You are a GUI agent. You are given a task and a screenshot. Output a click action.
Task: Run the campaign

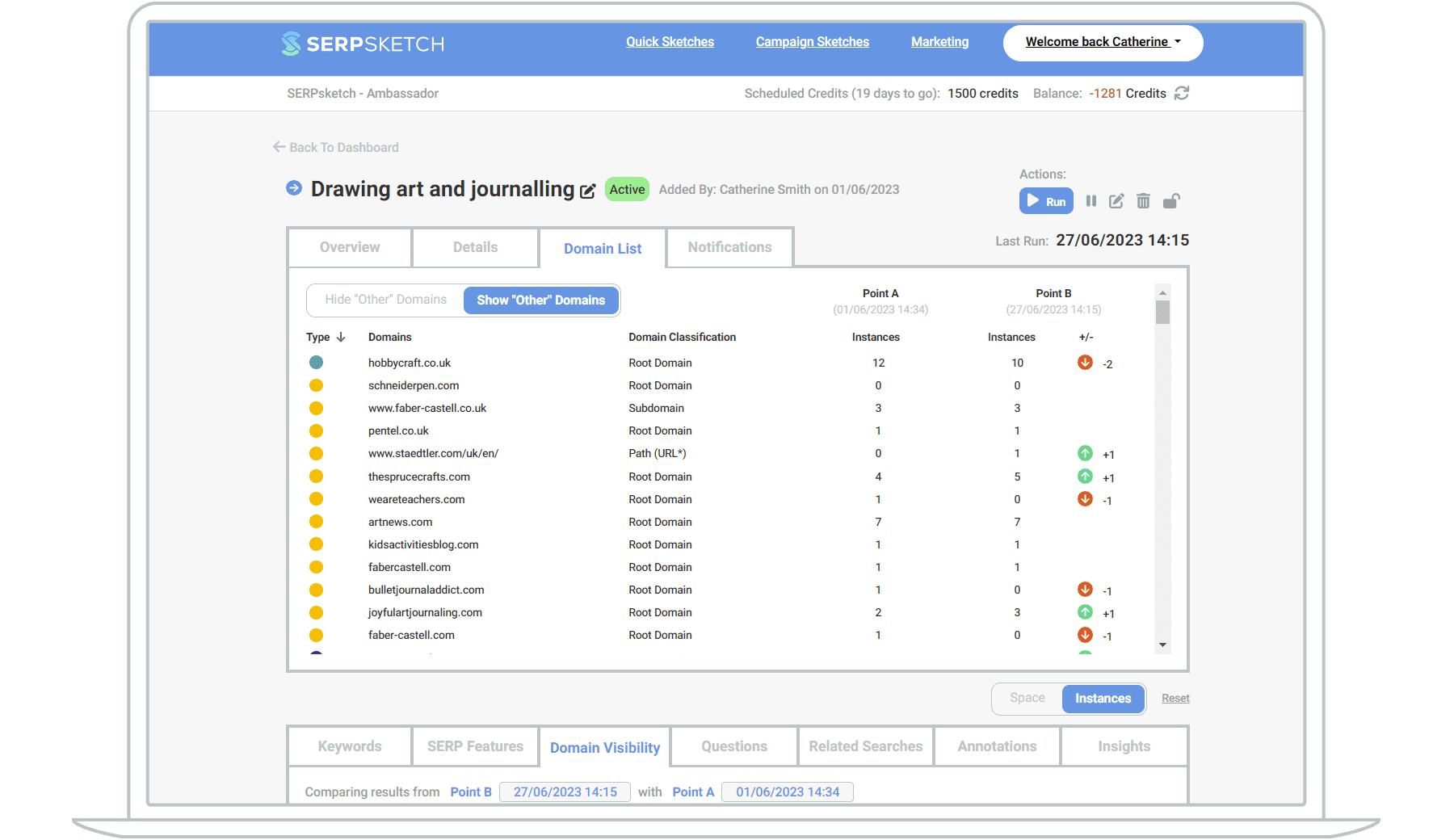pos(1046,201)
